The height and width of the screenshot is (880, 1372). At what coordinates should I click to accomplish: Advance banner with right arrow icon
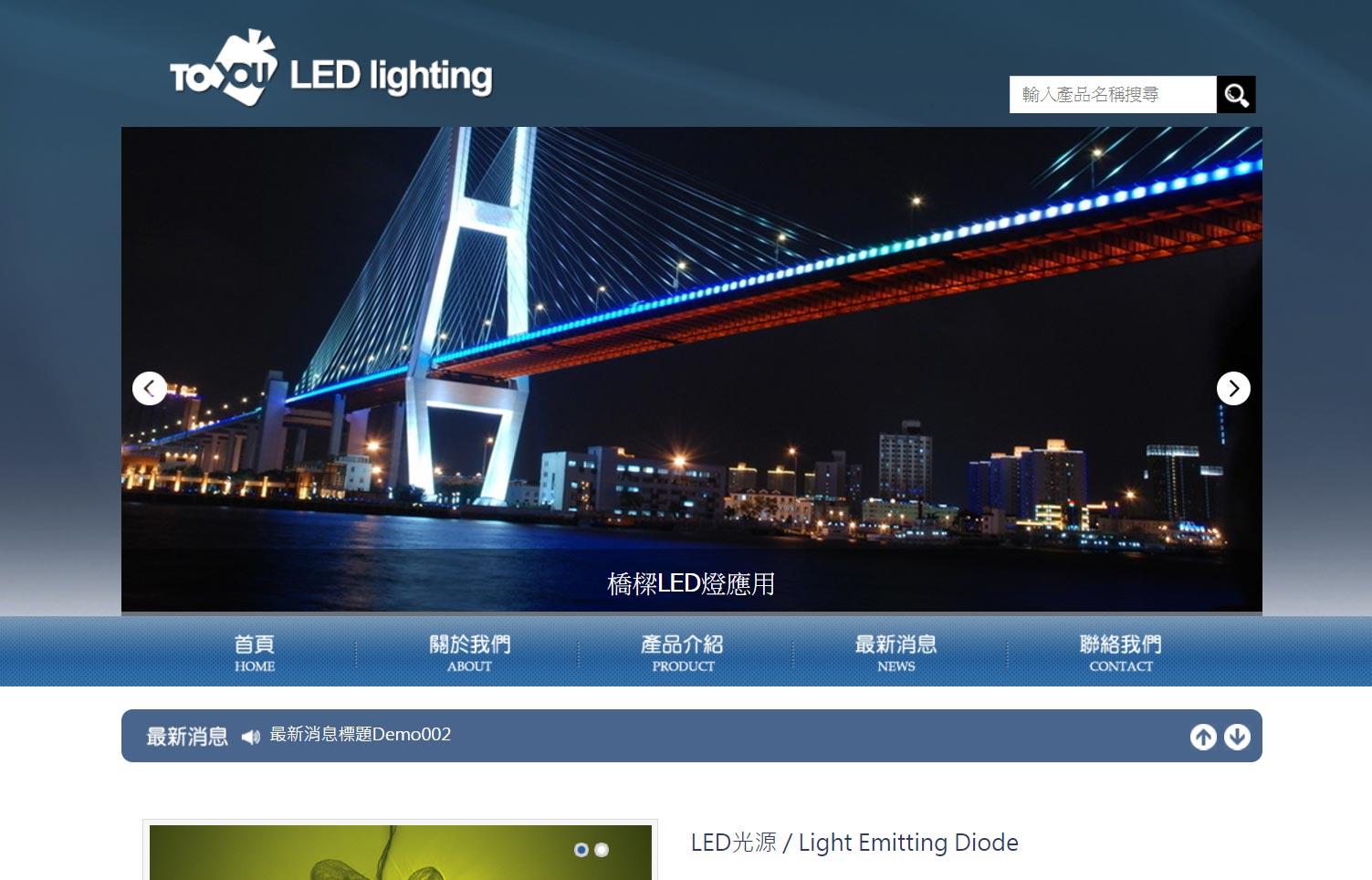click(1233, 389)
